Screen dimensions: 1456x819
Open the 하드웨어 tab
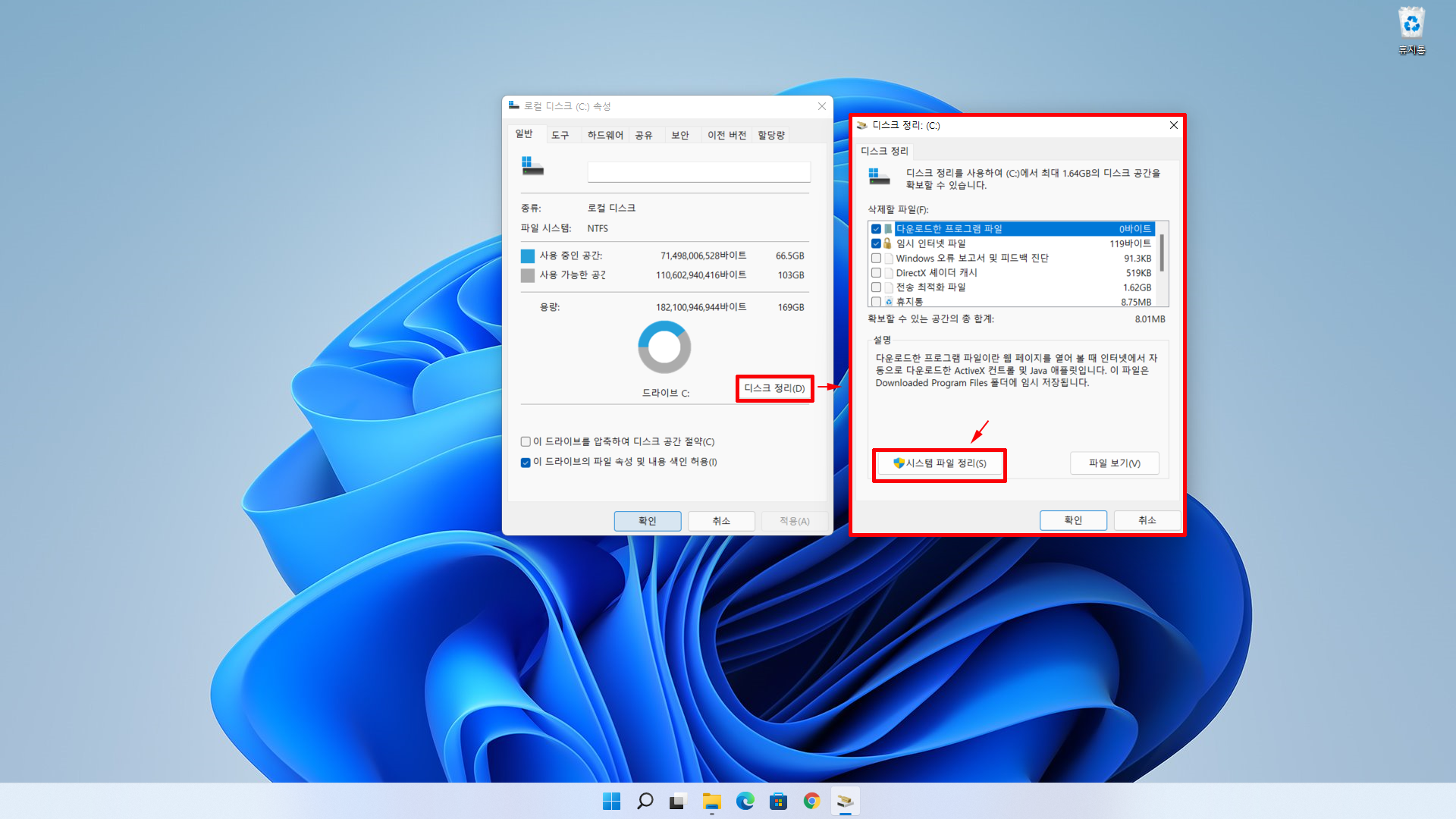[604, 135]
